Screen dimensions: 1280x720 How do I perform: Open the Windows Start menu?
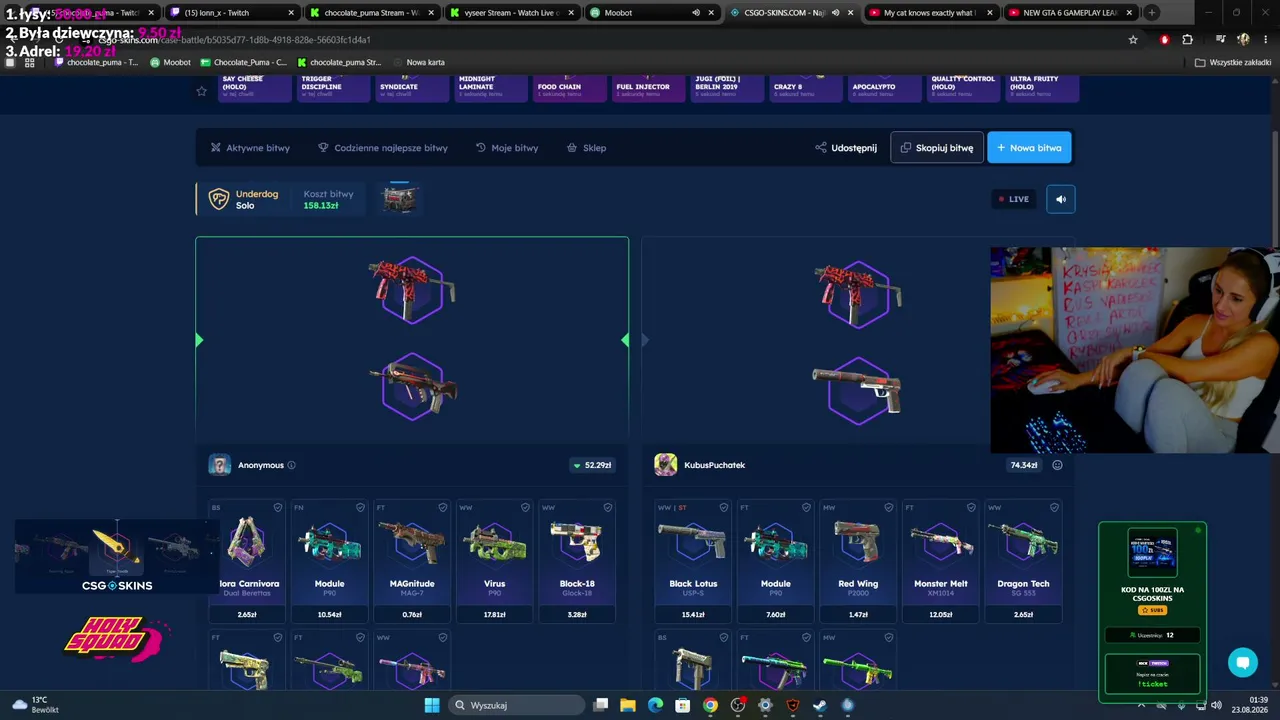click(432, 705)
